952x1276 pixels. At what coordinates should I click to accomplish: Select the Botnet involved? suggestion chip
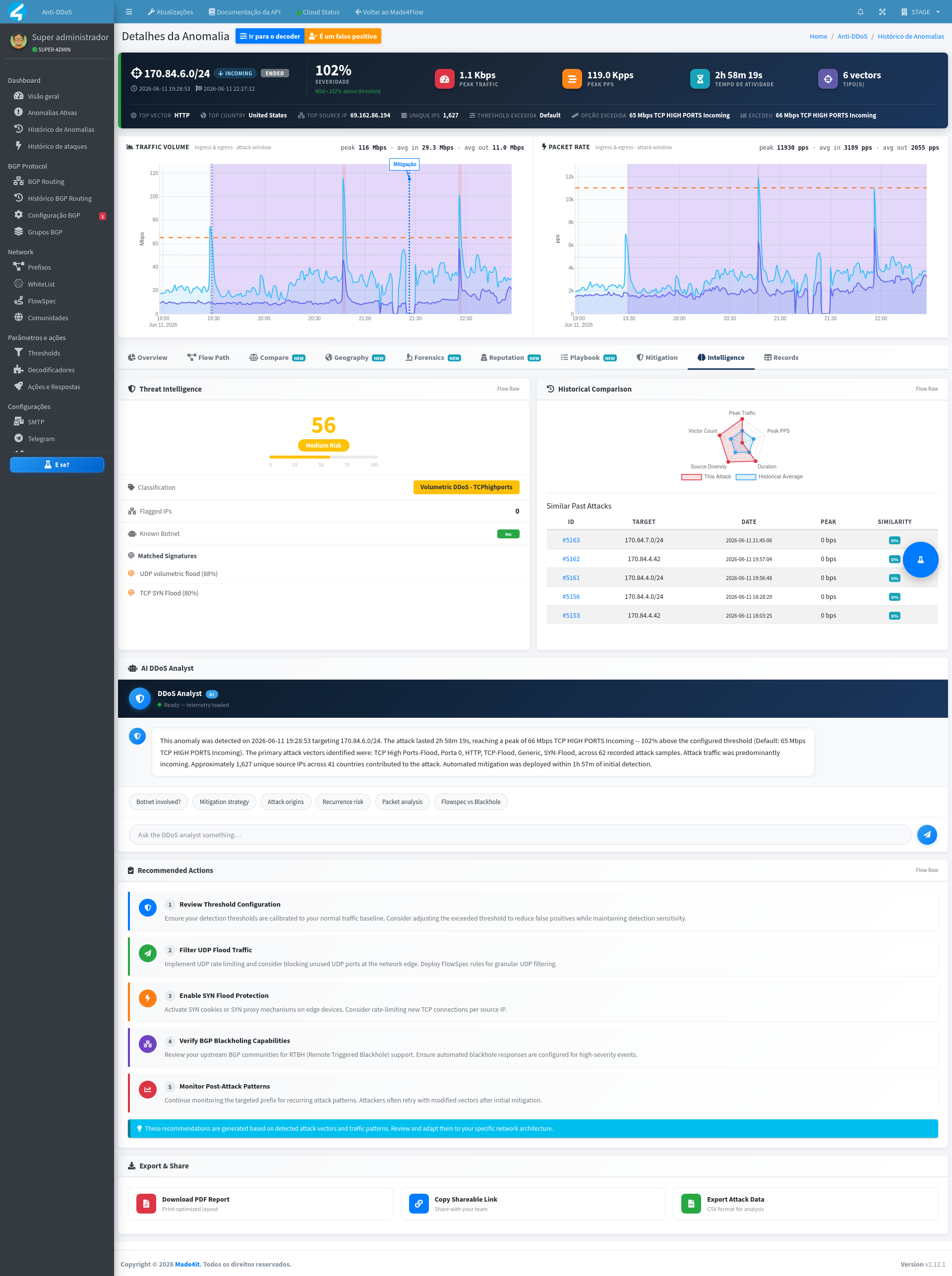point(159,802)
